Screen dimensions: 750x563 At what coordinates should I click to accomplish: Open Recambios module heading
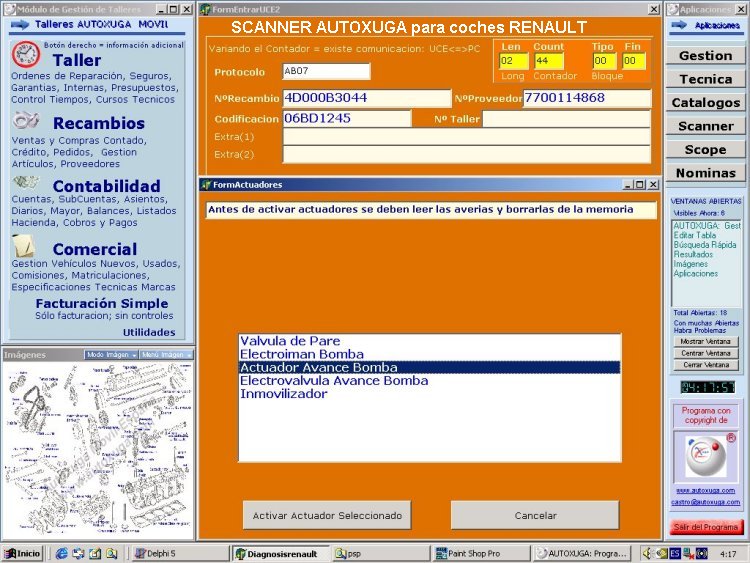coord(99,123)
